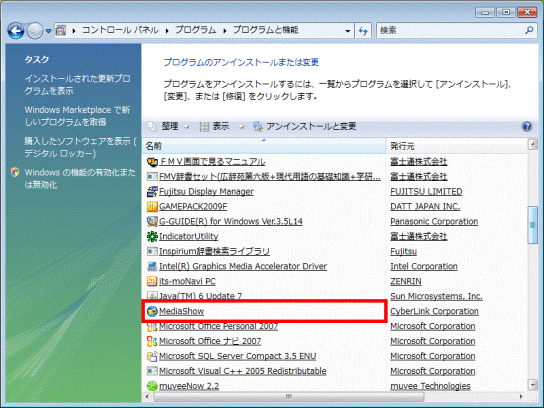The width and height of the screenshot is (544, 408).
Task: Select the Microsoft Visual C++ 2005 Redistributable icon
Action: pos(152,371)
